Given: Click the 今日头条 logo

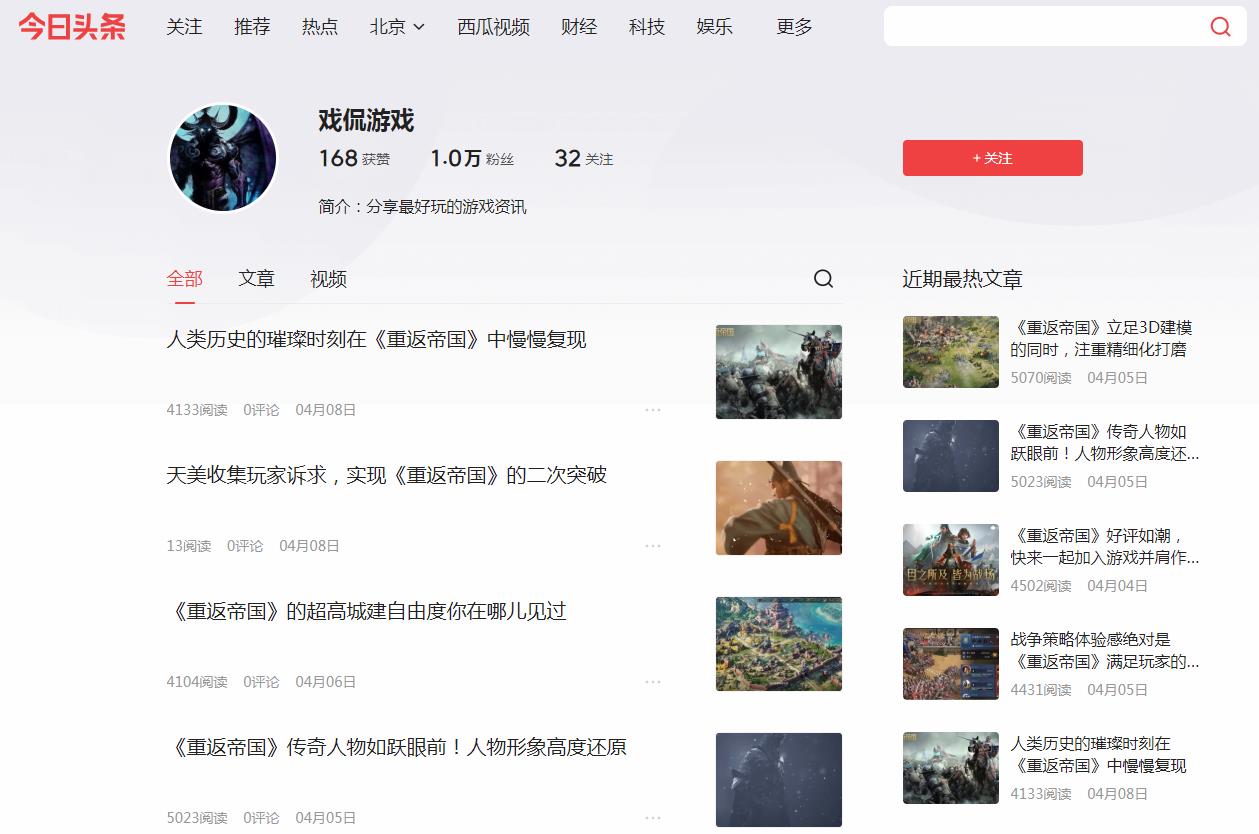Looking at the screenshot, I should coord(72,27).
